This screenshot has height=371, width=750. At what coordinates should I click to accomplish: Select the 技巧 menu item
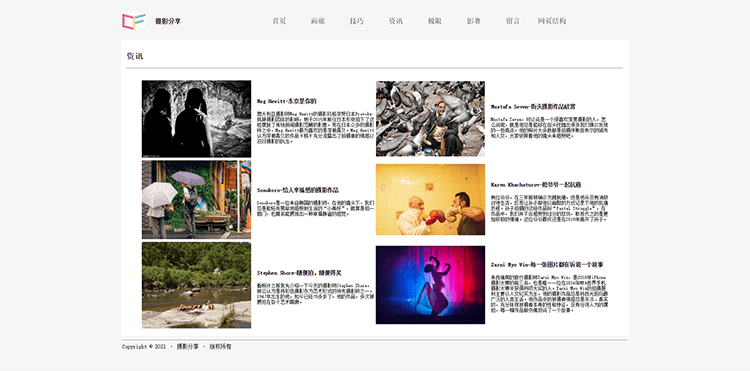[x=357, y=21]
